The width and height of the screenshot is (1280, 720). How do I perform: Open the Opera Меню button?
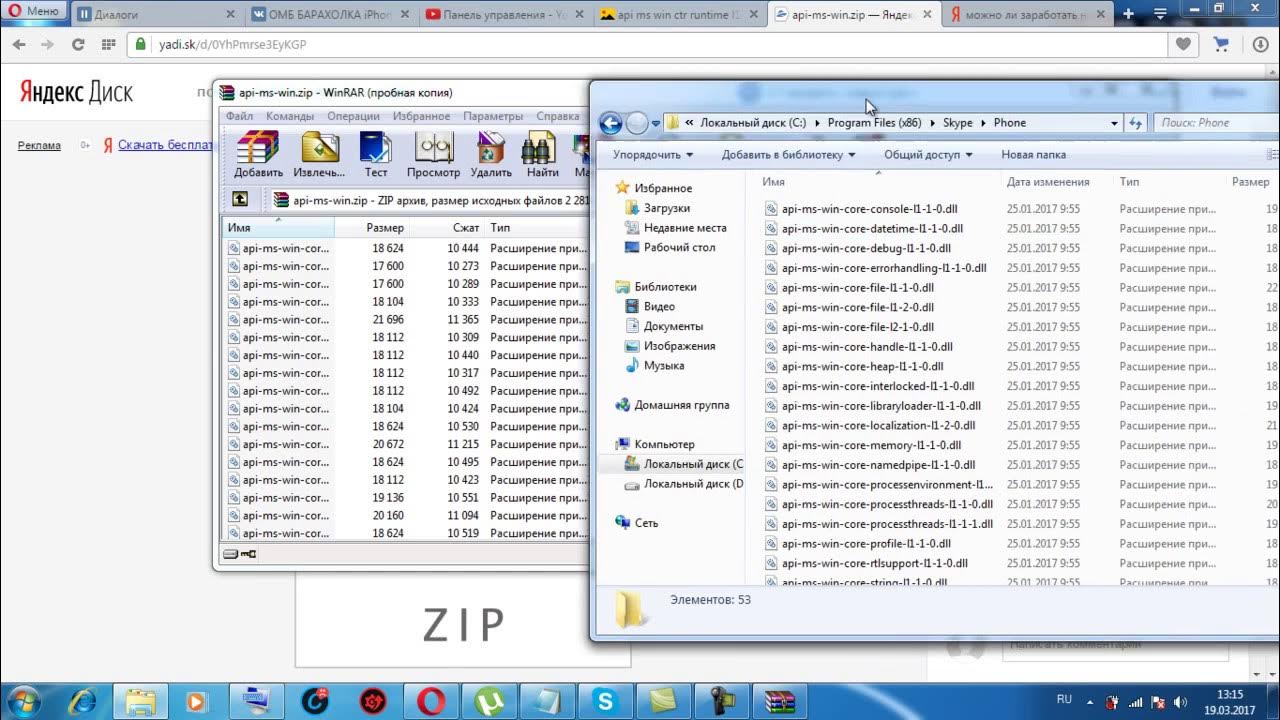34,12
